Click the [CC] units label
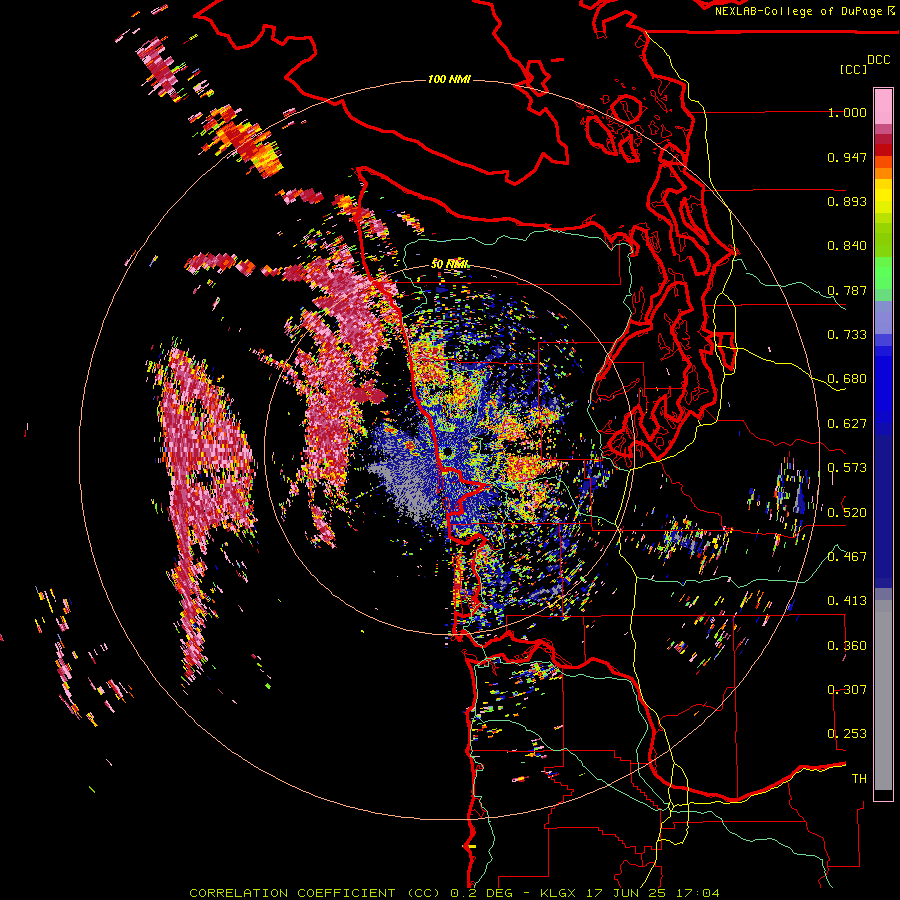900x900 pixels. tap(853, 69)
